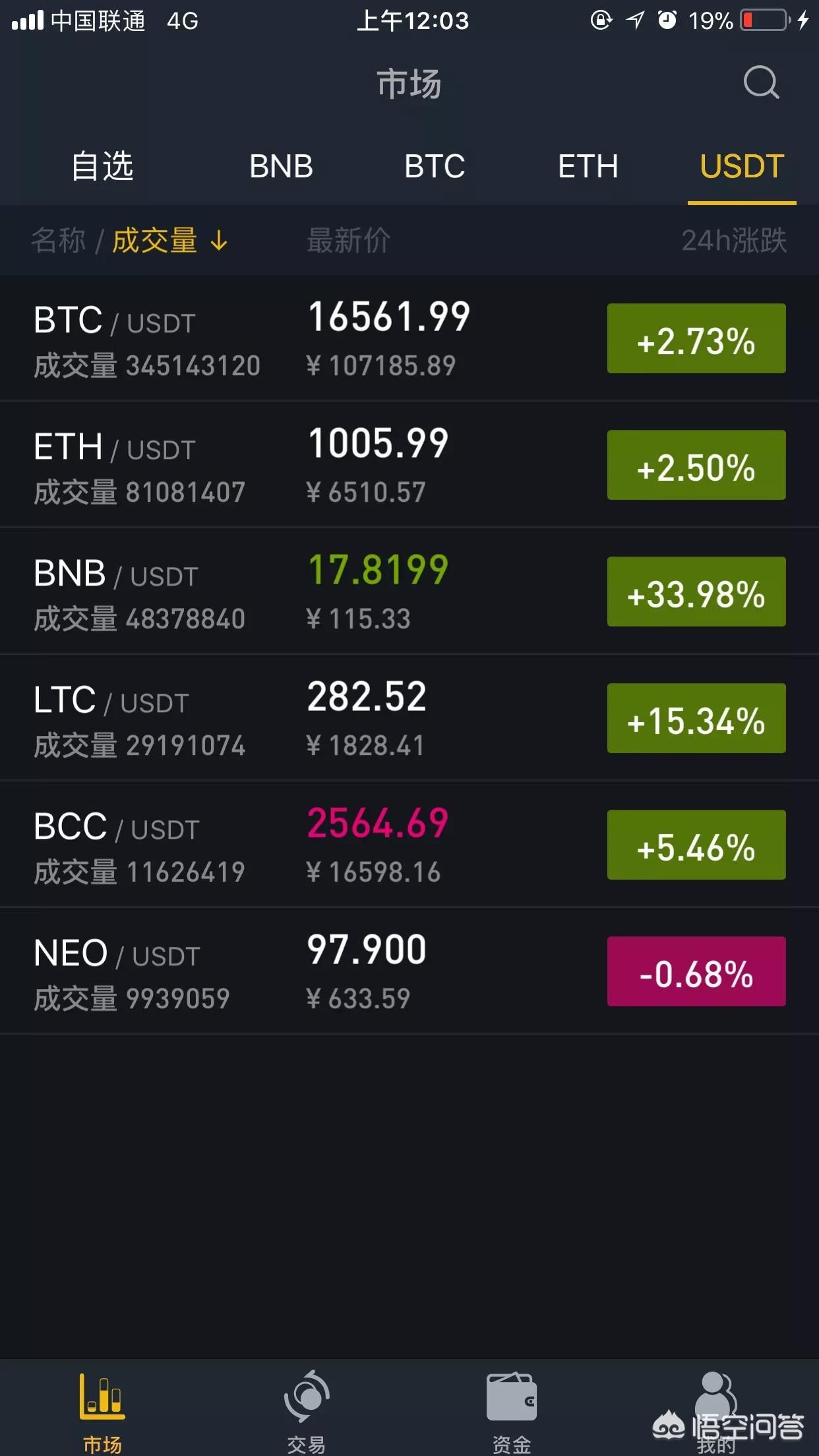Toggle the 成交量 sort arrow
819x1456 pixels.
pyautogui.click(x=219, y=241)
